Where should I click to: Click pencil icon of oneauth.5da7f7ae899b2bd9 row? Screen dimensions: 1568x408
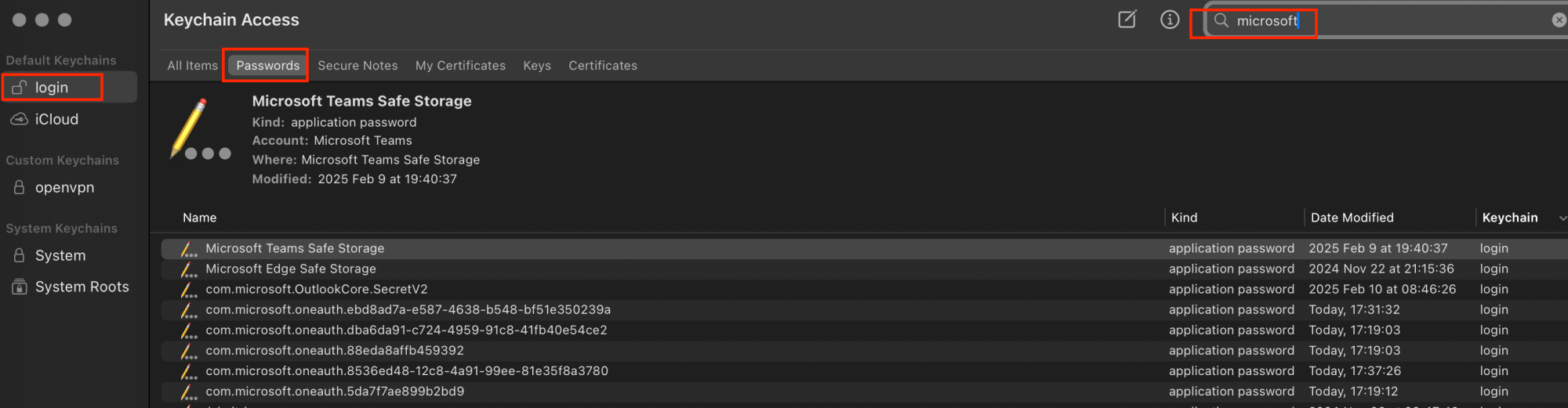click(x=189, y=392)
